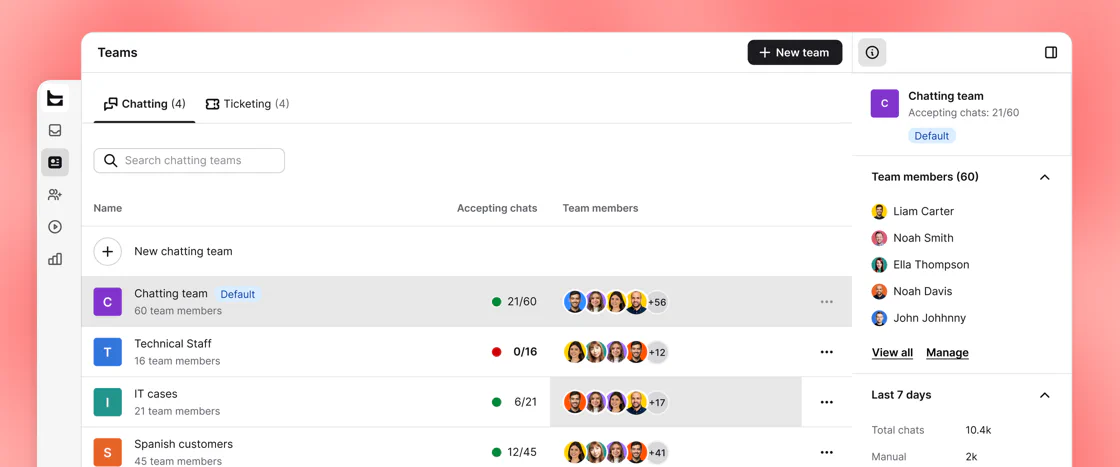The height and width of the screenshot is (467, 1120).
Task: Click Noah Davis in team members list
Action: [924, 291]
